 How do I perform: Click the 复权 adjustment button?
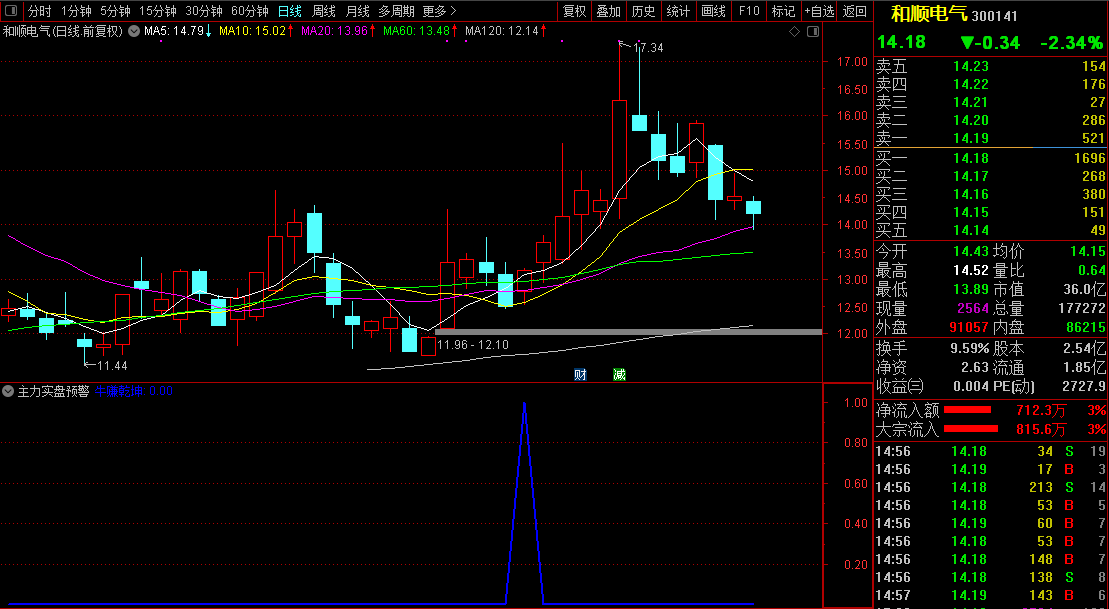pyautogui.click(x=575, y=11)
